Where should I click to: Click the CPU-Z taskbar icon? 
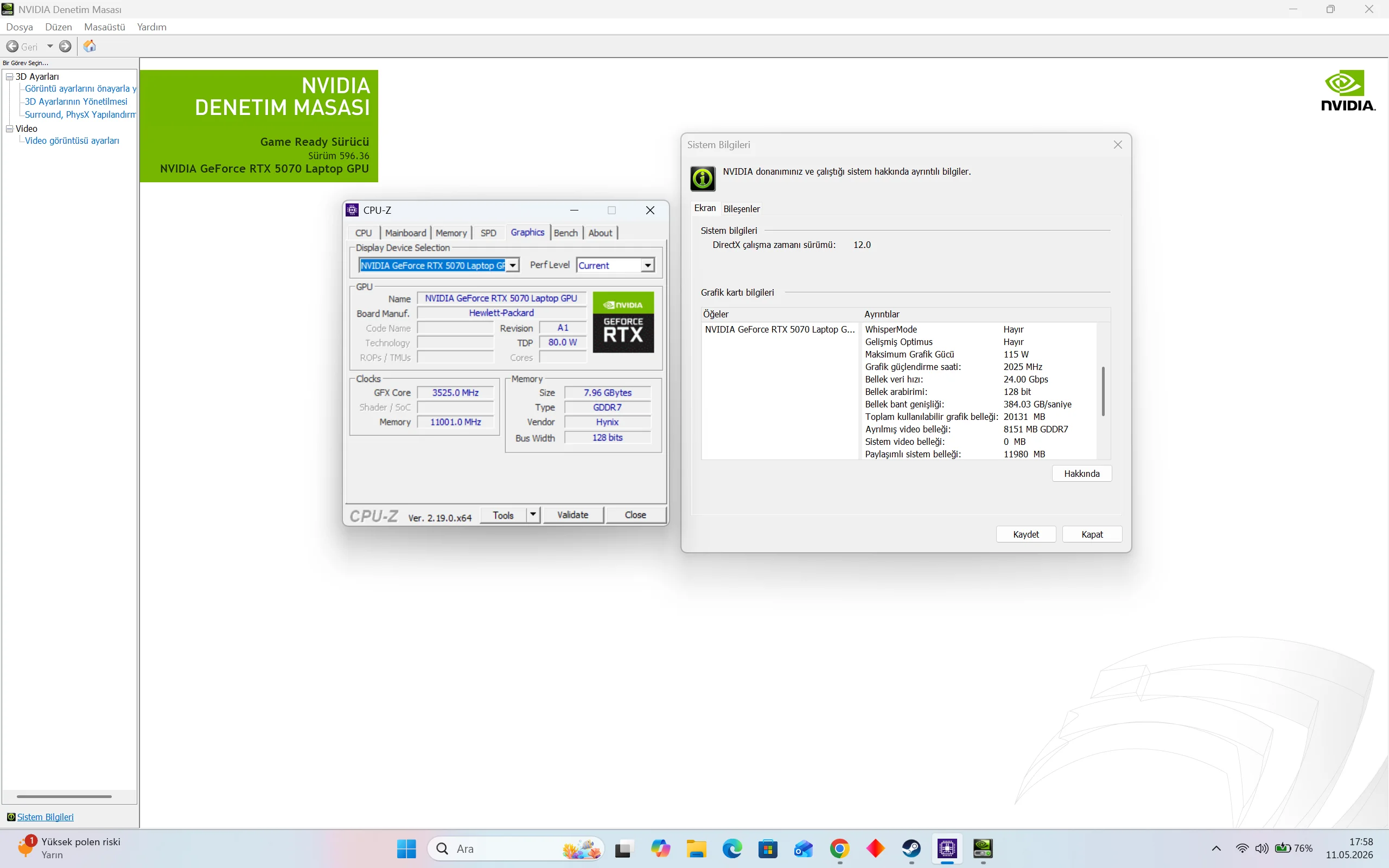(947, 848)
